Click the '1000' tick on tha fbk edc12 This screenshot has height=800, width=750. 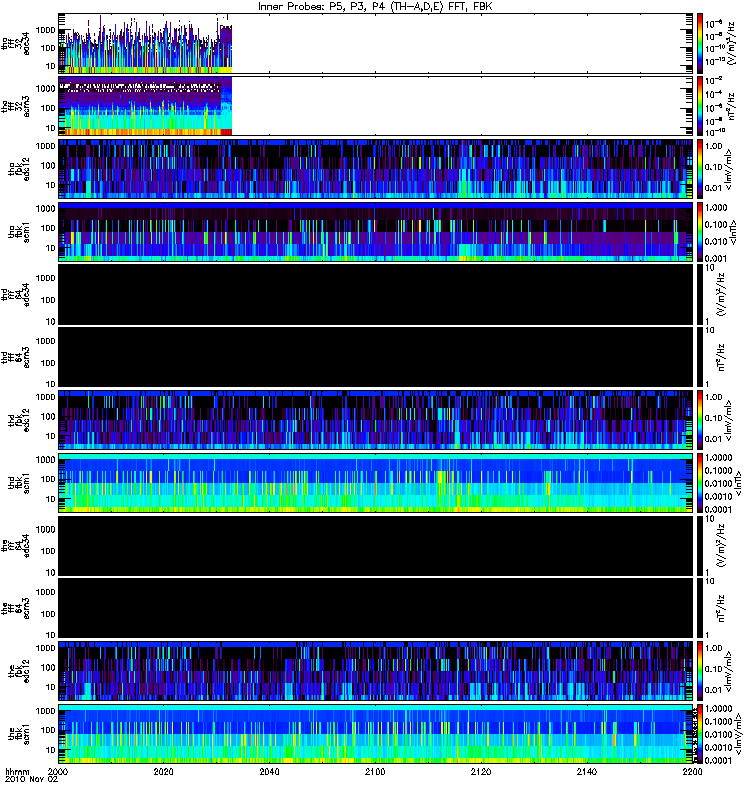click(x=46, y=146)
